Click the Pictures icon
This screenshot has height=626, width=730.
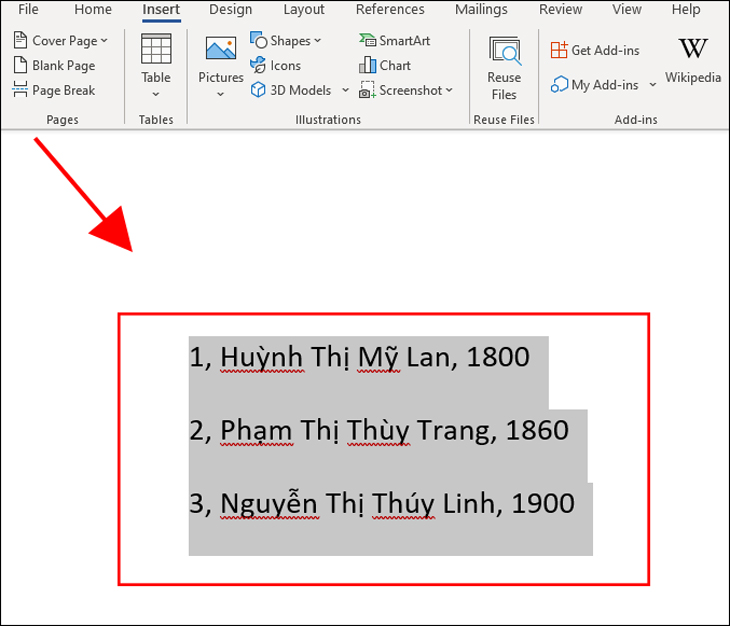[x=221, y=48]
